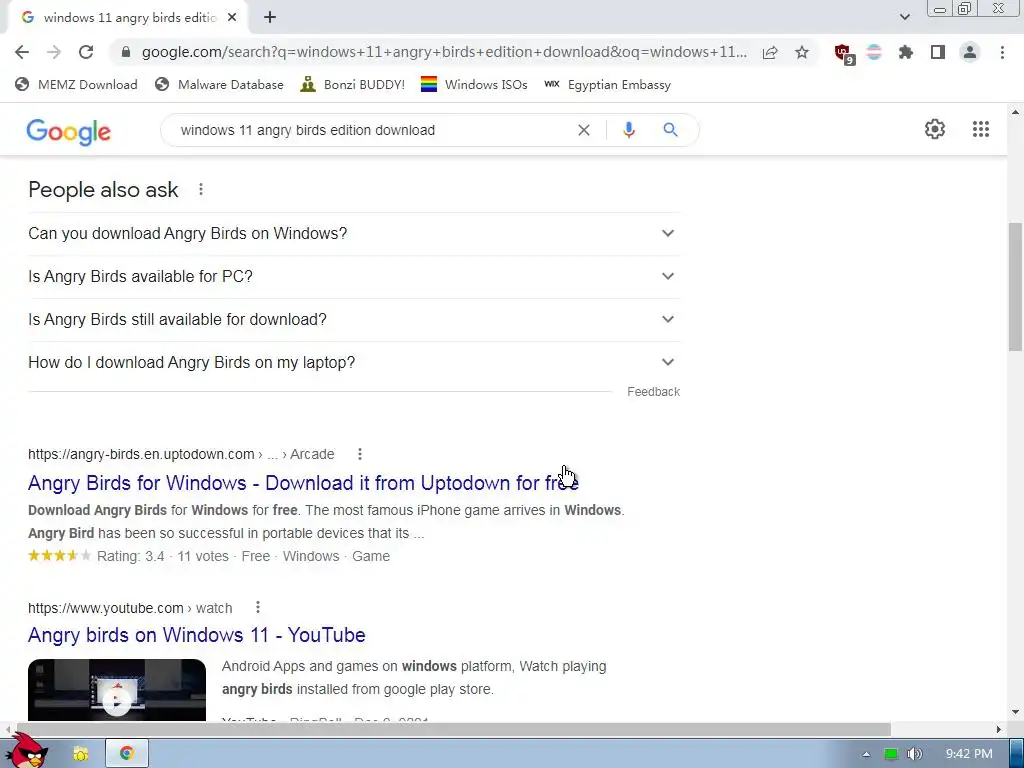This screenshot has height=768, width=1024.
Task: View site info via the padlock icon
Action: [x=126, y=52]
